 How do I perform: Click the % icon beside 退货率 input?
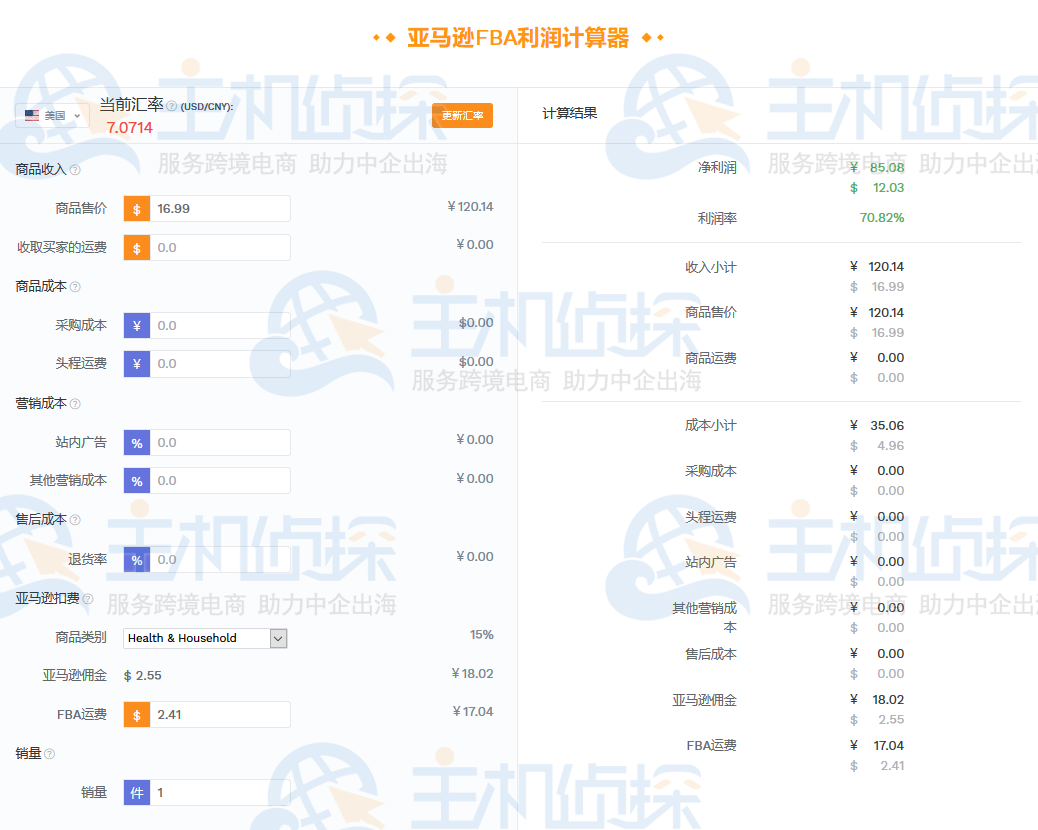click(x=136, y=560)
